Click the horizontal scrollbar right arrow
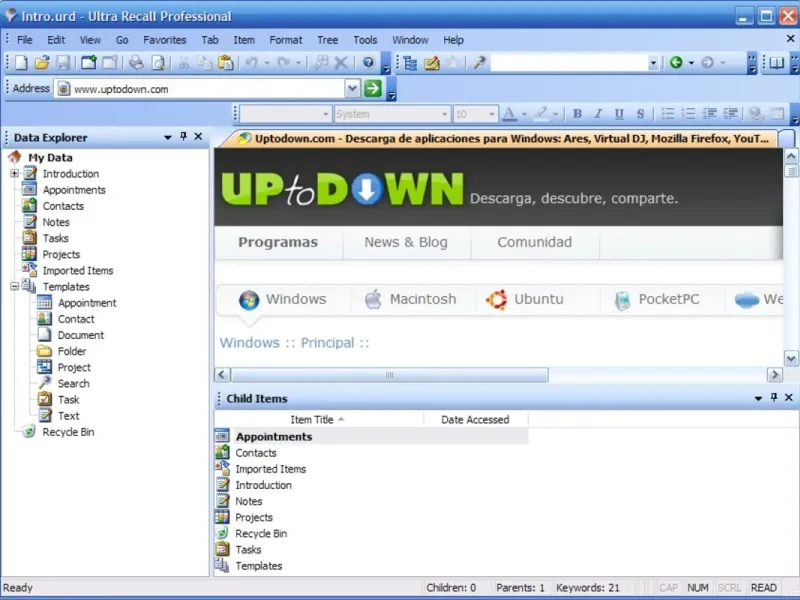Viewport: 800px width, 600px height. point(774,375)
